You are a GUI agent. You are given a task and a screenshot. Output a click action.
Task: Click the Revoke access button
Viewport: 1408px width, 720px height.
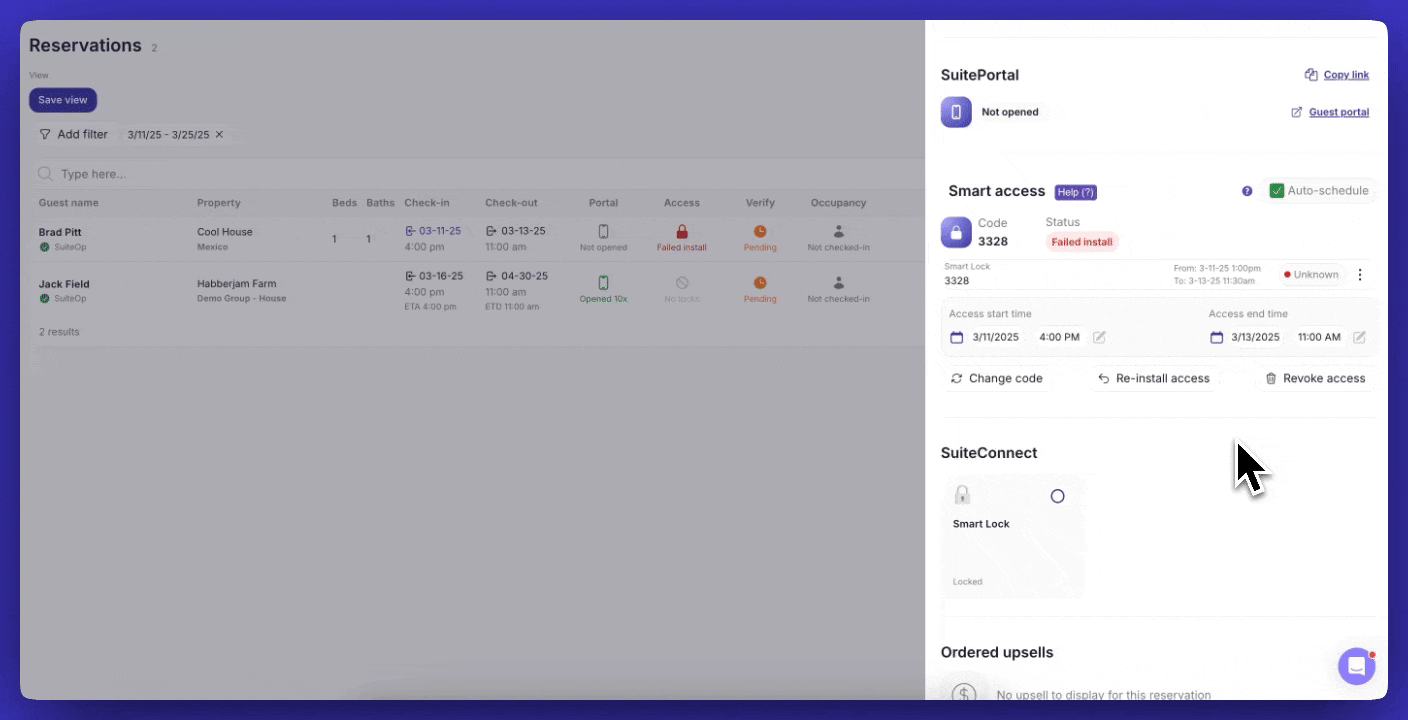pyautogui.click(x=1314, y=379)
